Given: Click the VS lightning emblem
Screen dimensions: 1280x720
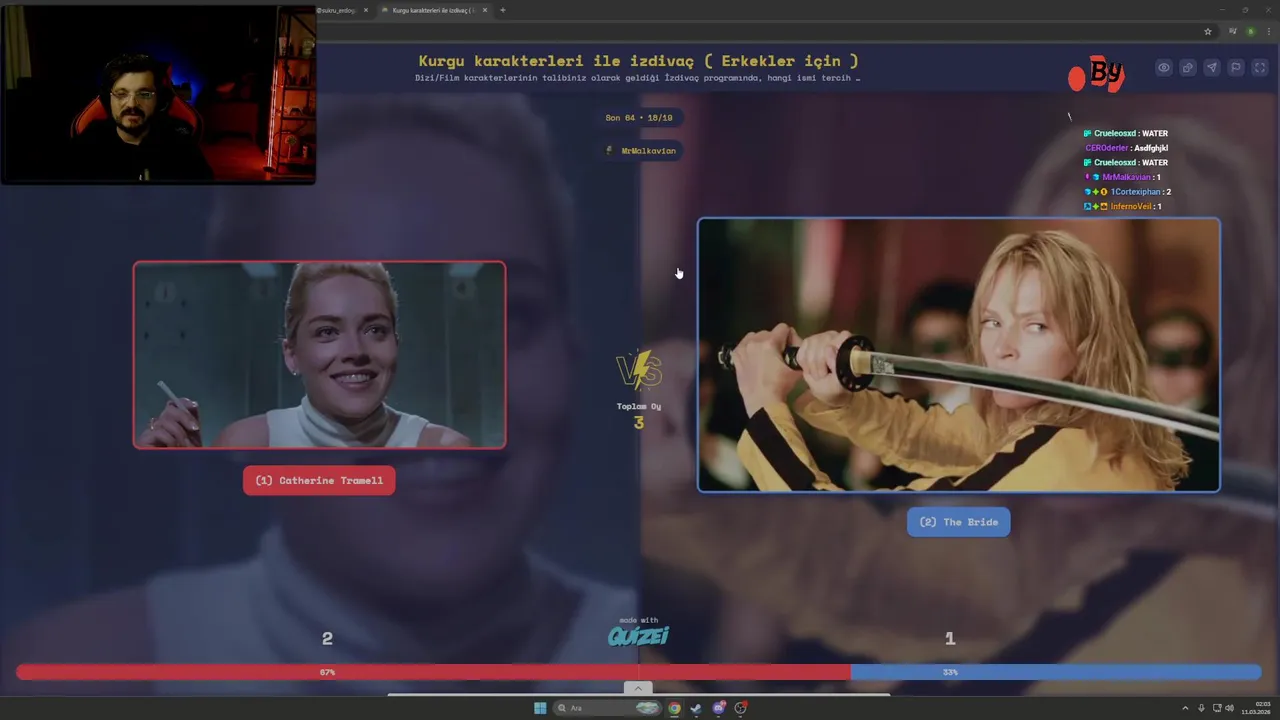Looking at the screenshot, I should (x=639, y=371).
